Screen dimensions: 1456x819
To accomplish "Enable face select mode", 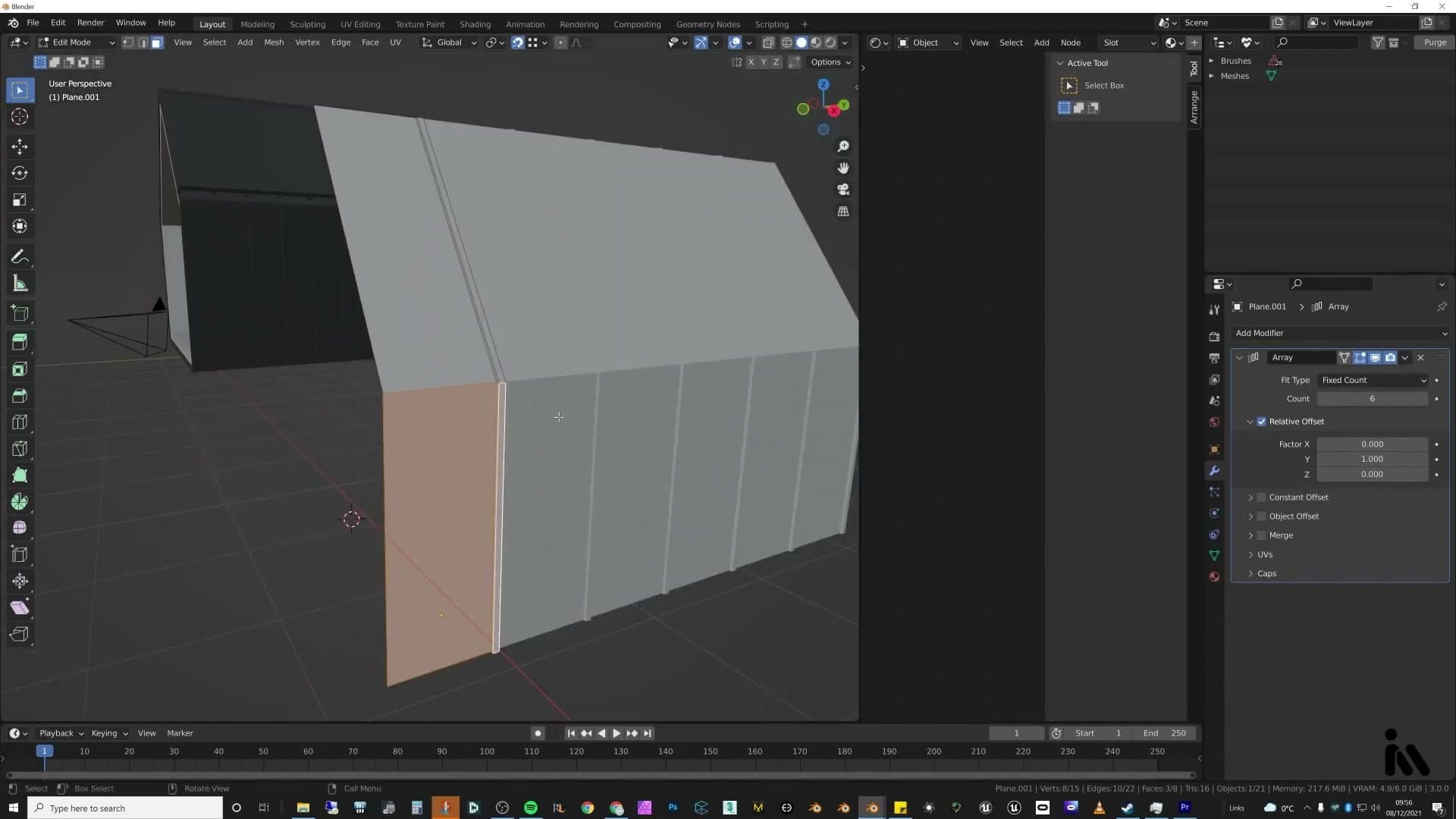I will pos(157,42).
